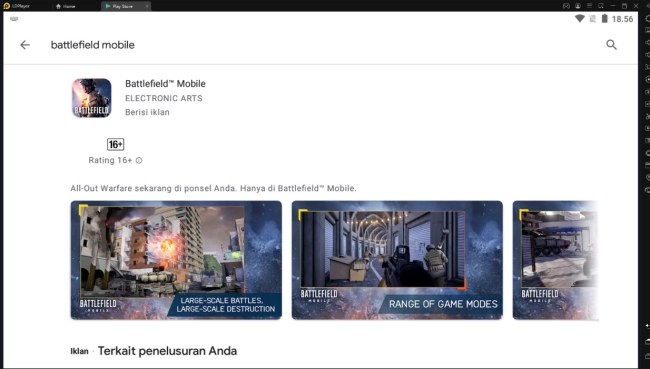This screenshot has width=650, height=369.
Task: Open Large-Scale Battles screenshot
Action: coord(176,260)
